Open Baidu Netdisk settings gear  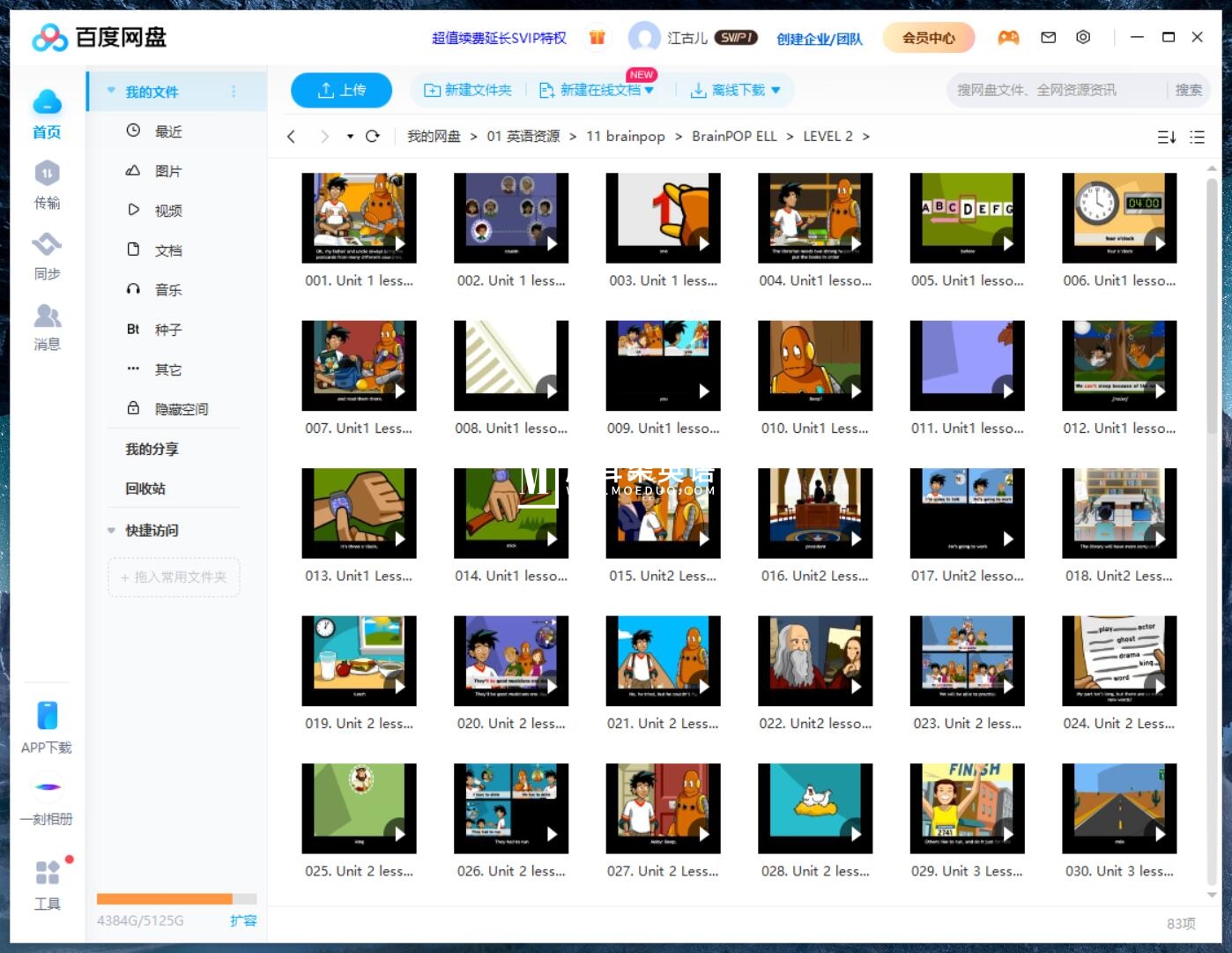(1083, 37)
